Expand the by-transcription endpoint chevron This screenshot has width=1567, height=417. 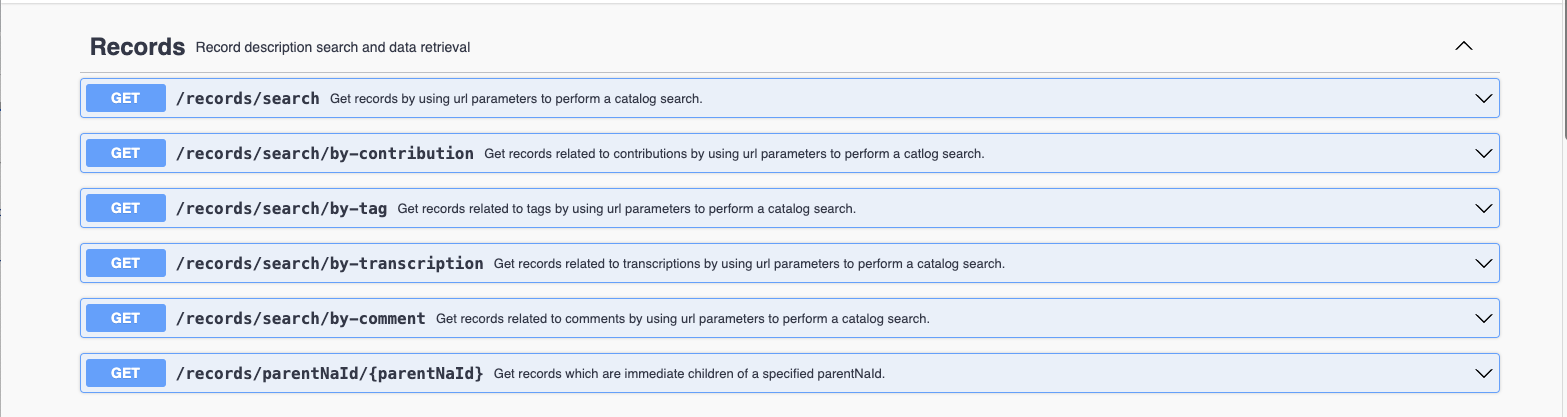click(x=1484, y=264)
